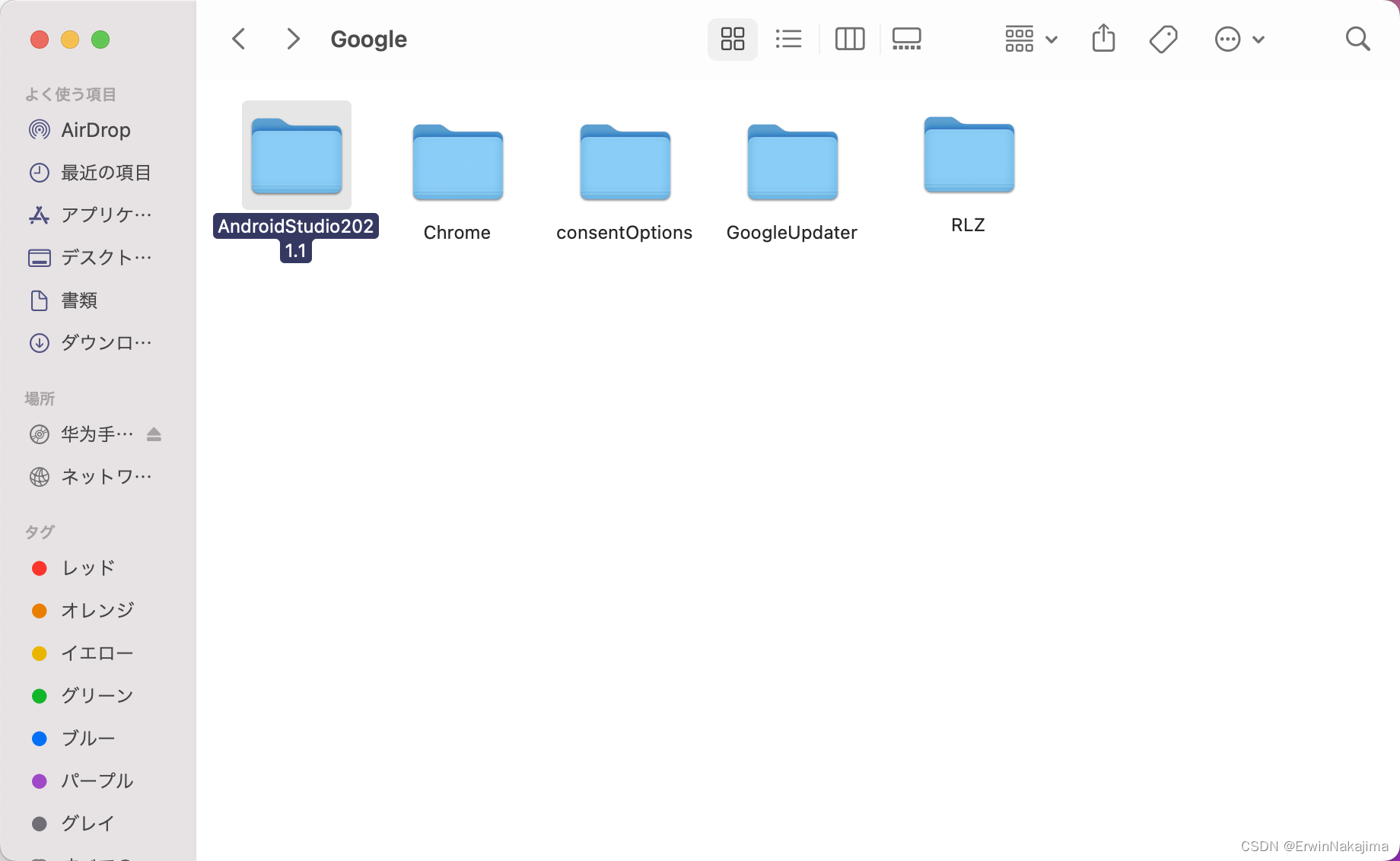The height and width of the screenshot is (861, 1400).
Task: Click the yellow dot for イエロー tag
Action: pyautogui.click(x=40, y=653)
